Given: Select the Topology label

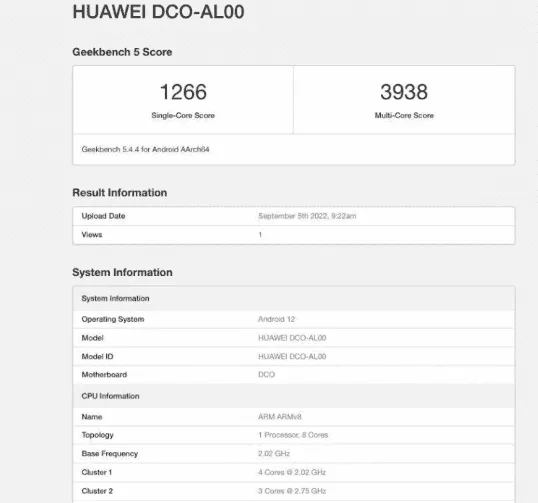Looking at the screenshot, I should [97, 435].
